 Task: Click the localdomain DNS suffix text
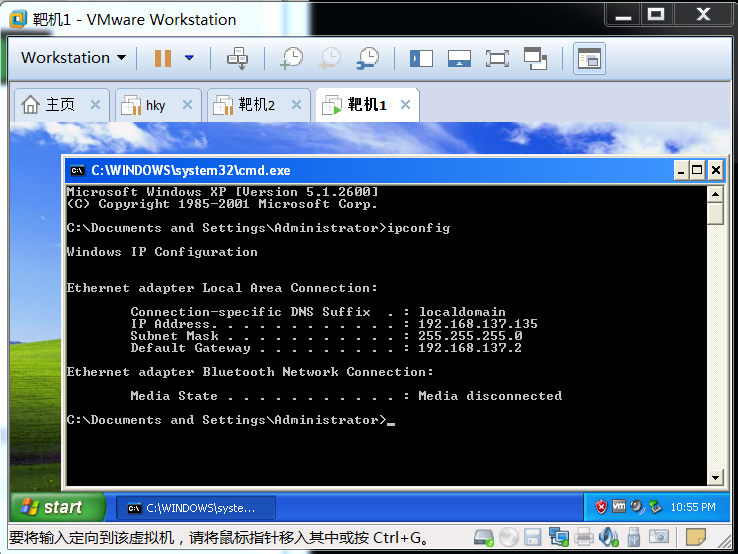(x=462, y=312)
